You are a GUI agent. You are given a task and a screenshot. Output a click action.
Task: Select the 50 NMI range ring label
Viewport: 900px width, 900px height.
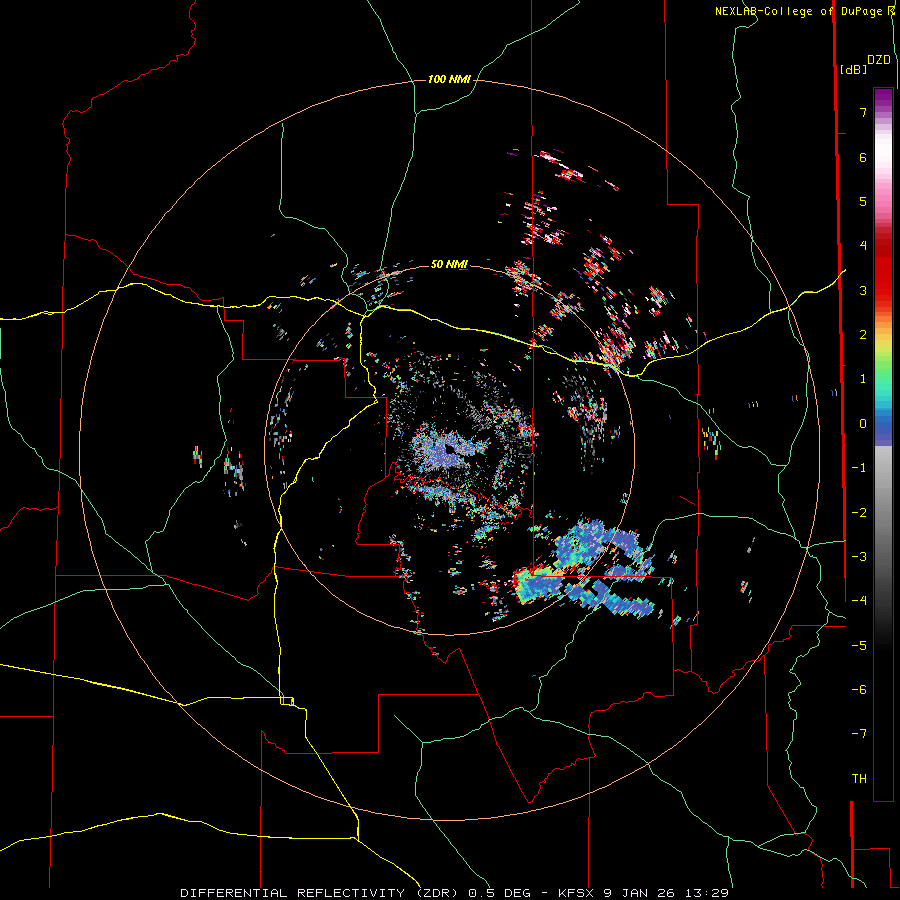(449, 264)
